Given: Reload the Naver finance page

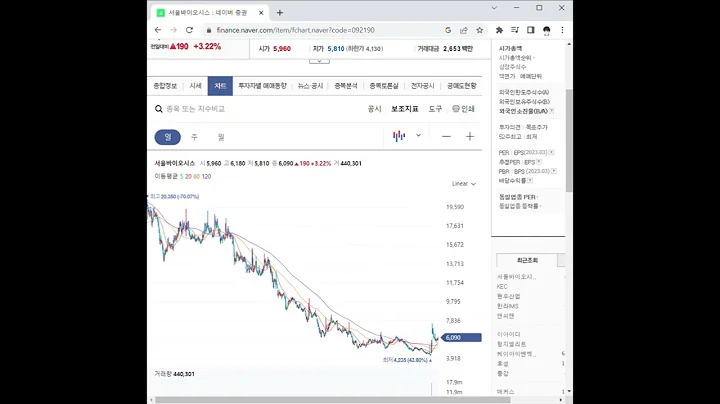Looking at the screenshot, I should [189, 30].
